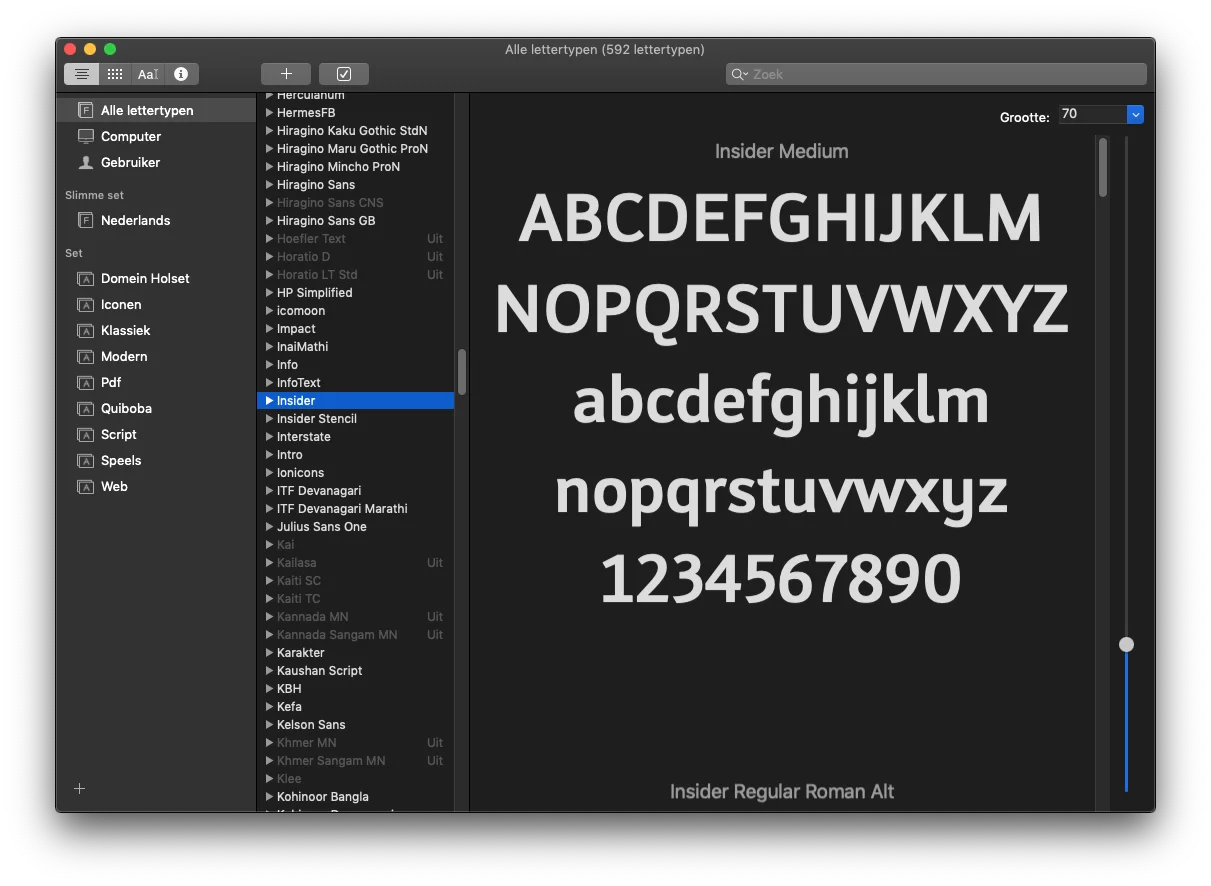Screen dimensions: 1211x886
Task: Expand the Insider font family
Action: [269, 400]
